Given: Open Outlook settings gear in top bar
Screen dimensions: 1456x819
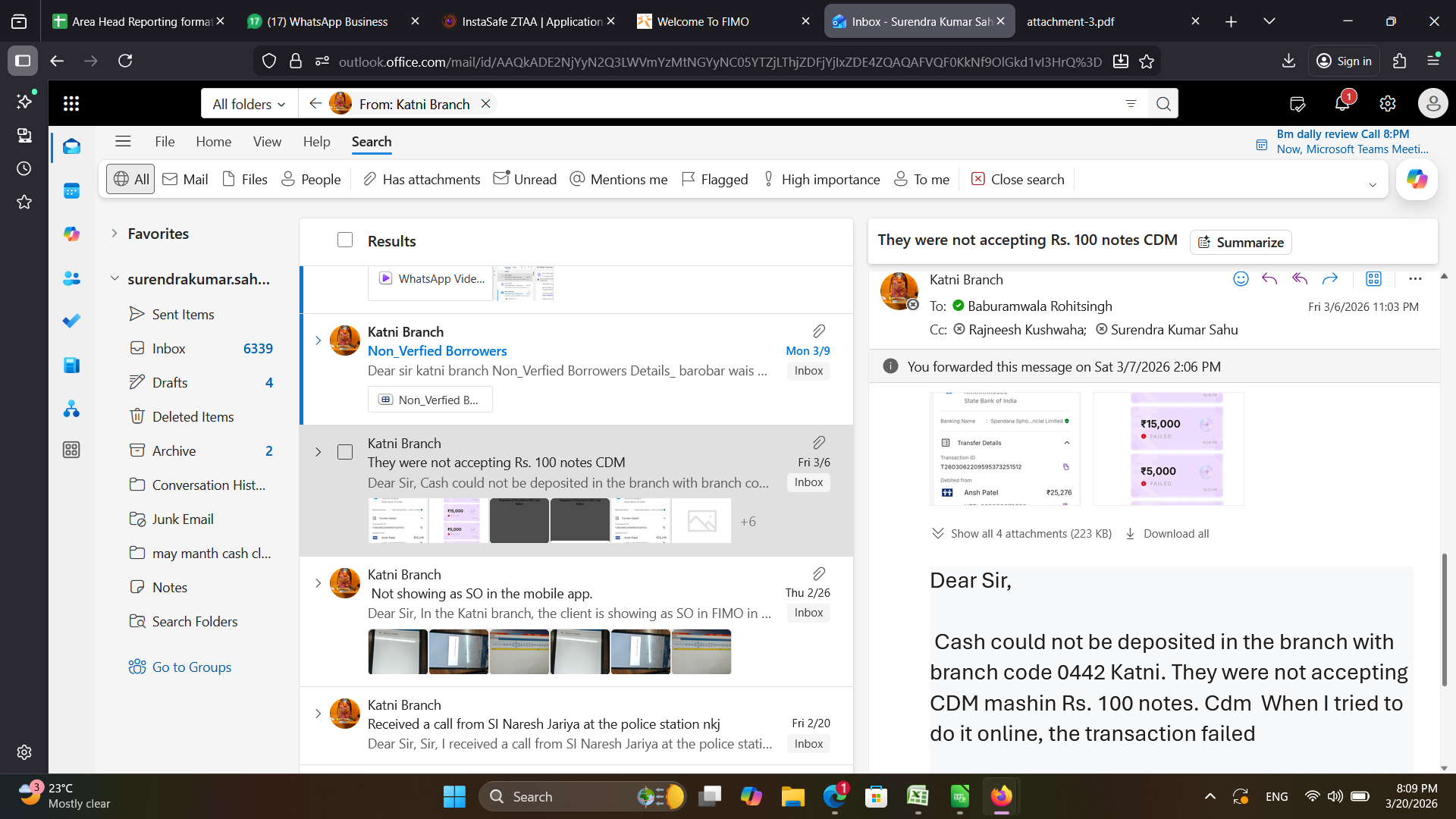Looking at the screenshot, I should pos(1388,104).
